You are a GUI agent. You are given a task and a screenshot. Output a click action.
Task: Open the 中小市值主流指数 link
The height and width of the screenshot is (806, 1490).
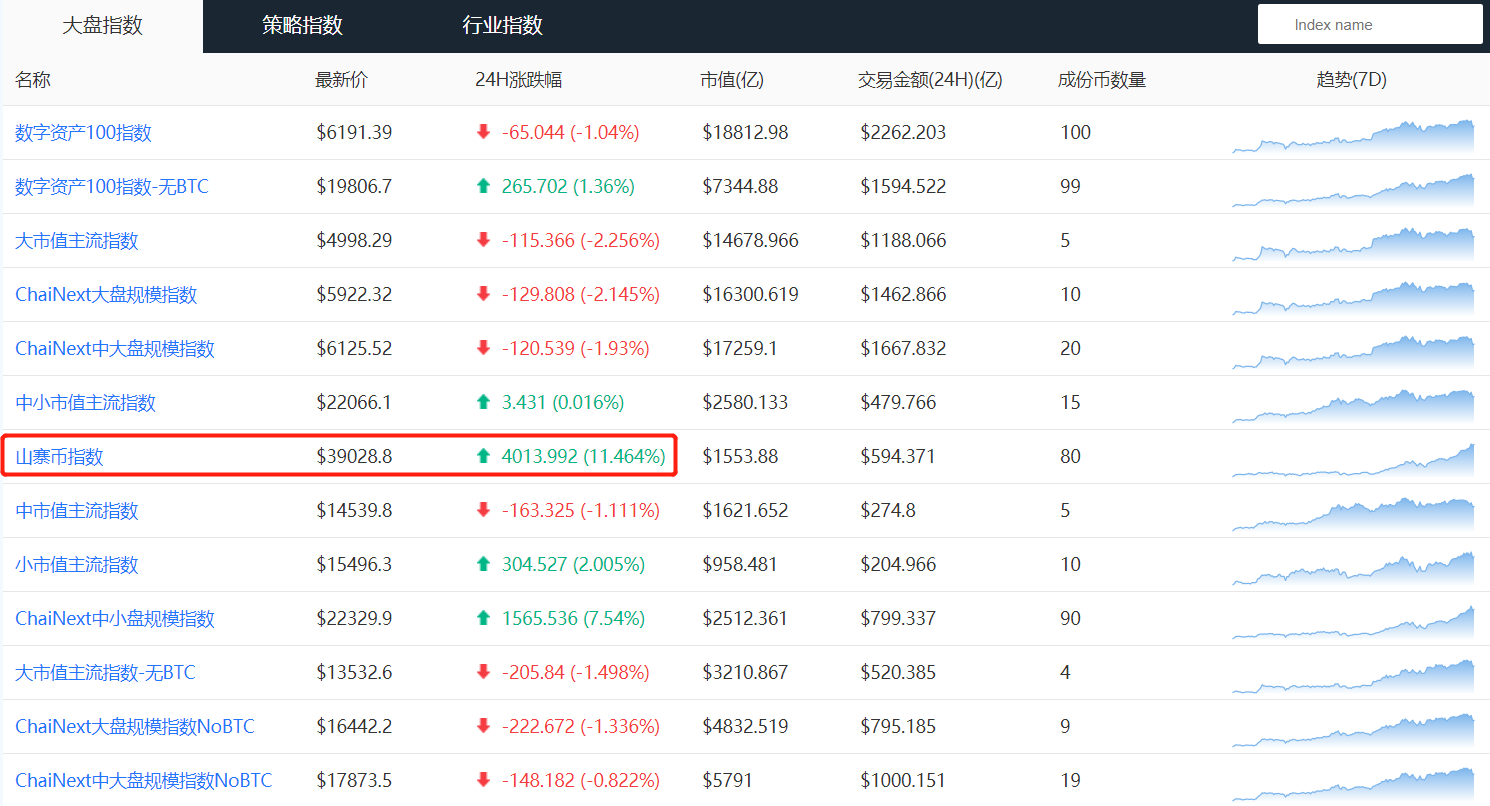tap(85, 403)
